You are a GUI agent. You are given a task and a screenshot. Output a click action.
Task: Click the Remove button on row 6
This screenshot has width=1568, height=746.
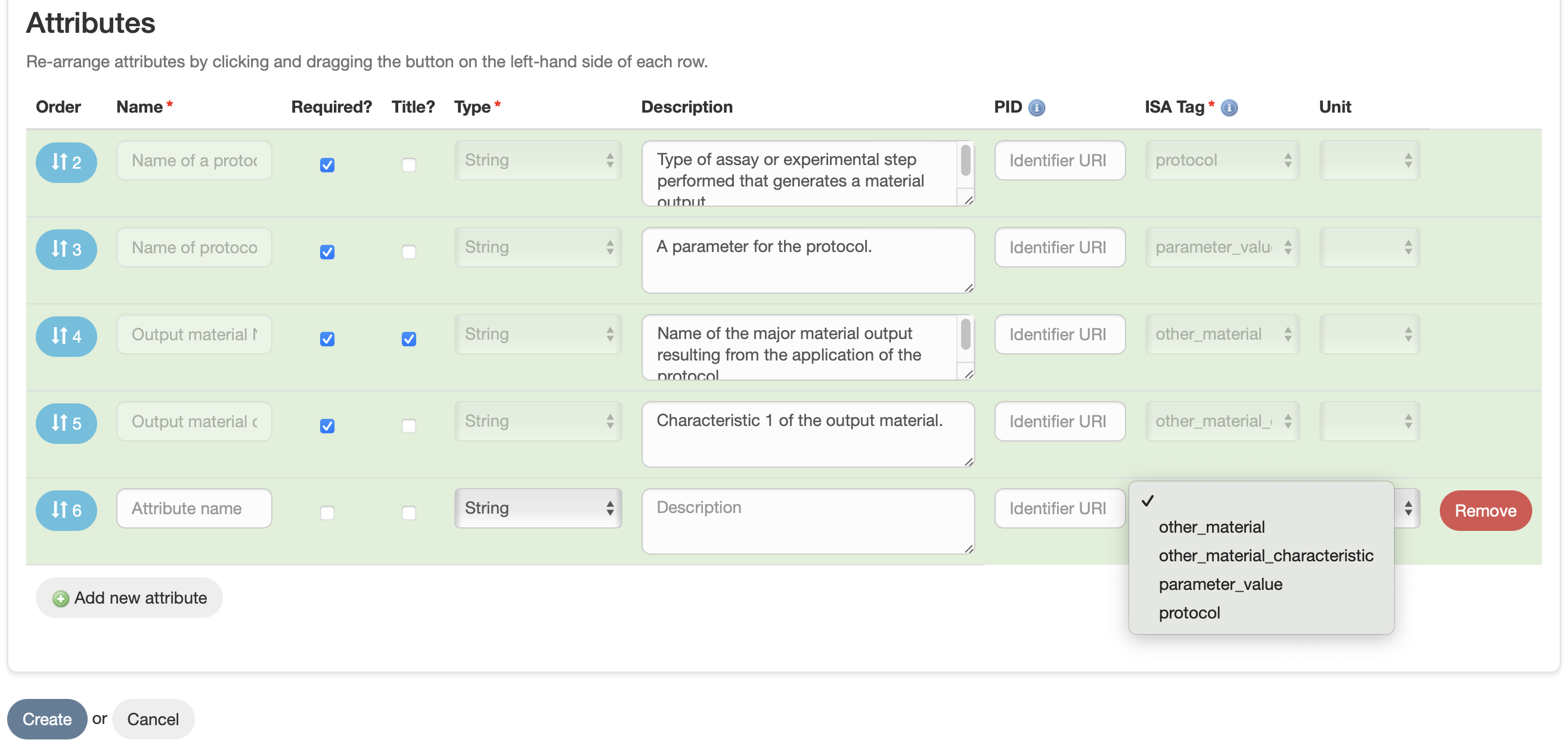[1485, 511]
